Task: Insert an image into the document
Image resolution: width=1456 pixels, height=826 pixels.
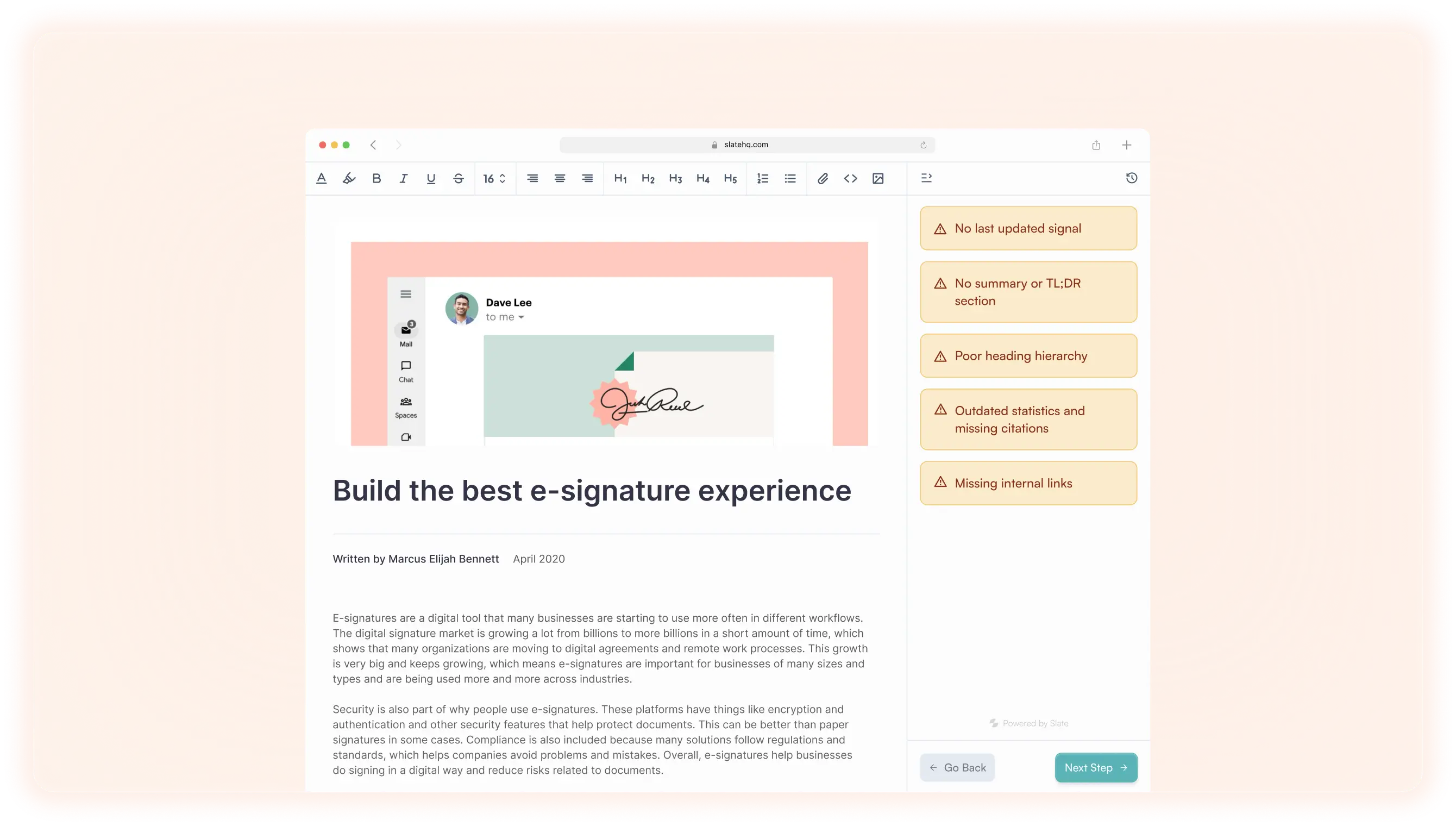Action: click(878, 178)
